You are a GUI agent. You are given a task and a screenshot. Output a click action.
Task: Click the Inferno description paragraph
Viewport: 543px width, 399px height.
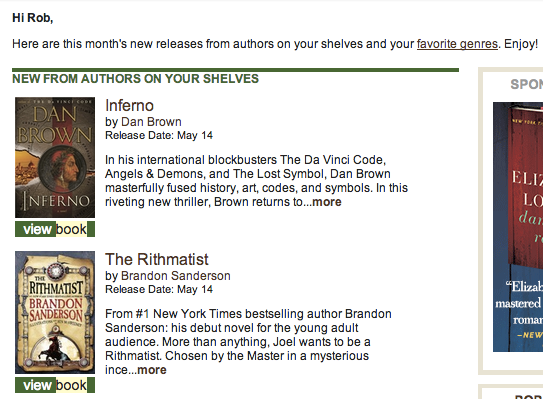tap(256, 181)
